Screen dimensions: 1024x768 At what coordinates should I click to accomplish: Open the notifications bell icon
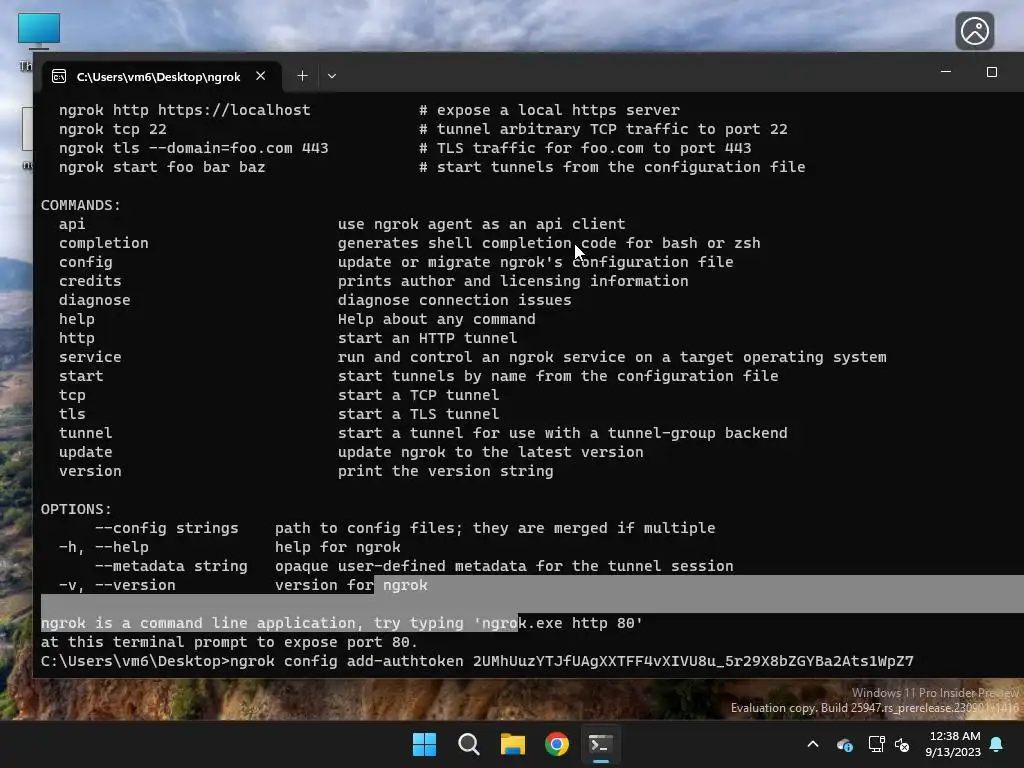997,744
